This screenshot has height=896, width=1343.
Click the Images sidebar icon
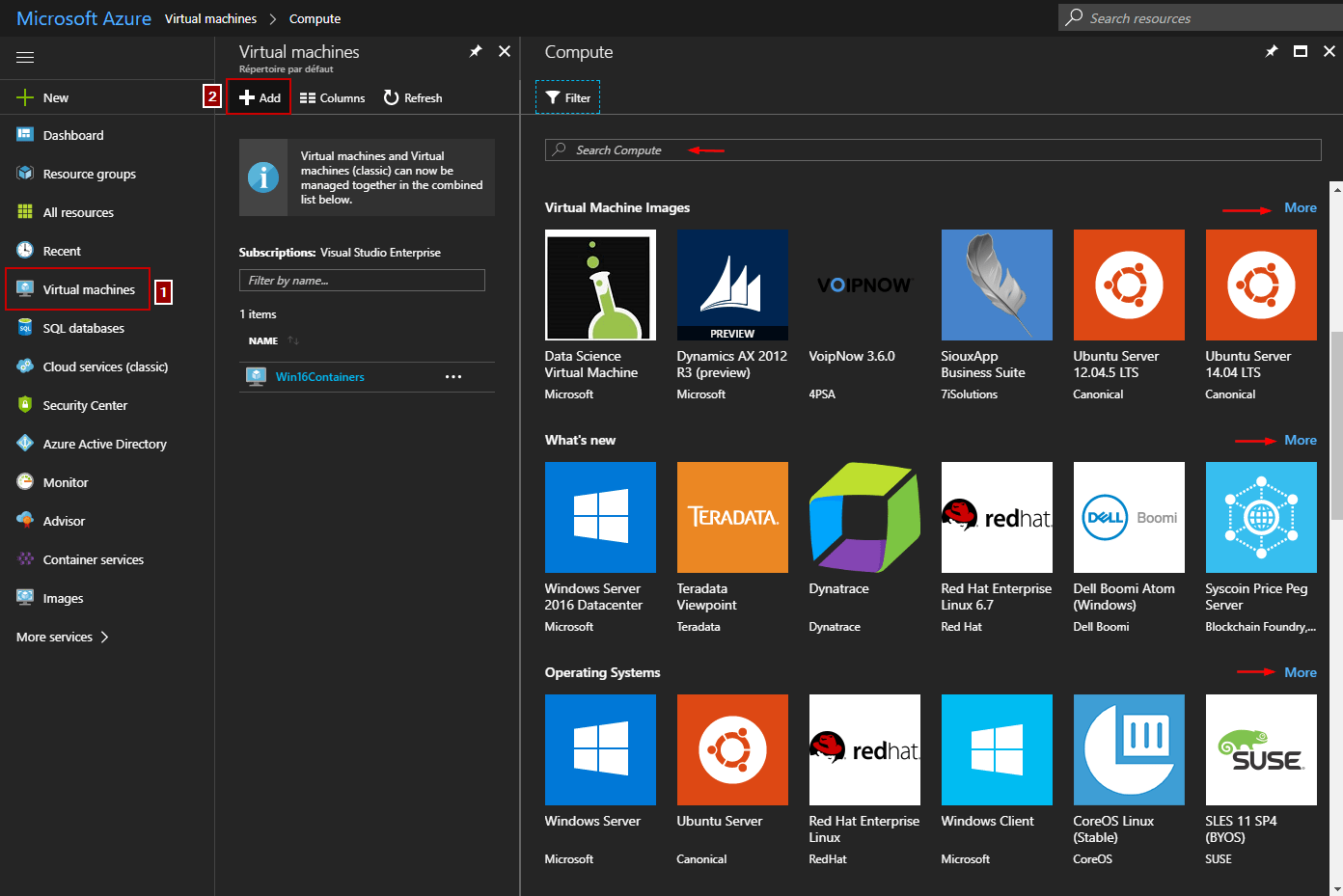tap(25, 598)
